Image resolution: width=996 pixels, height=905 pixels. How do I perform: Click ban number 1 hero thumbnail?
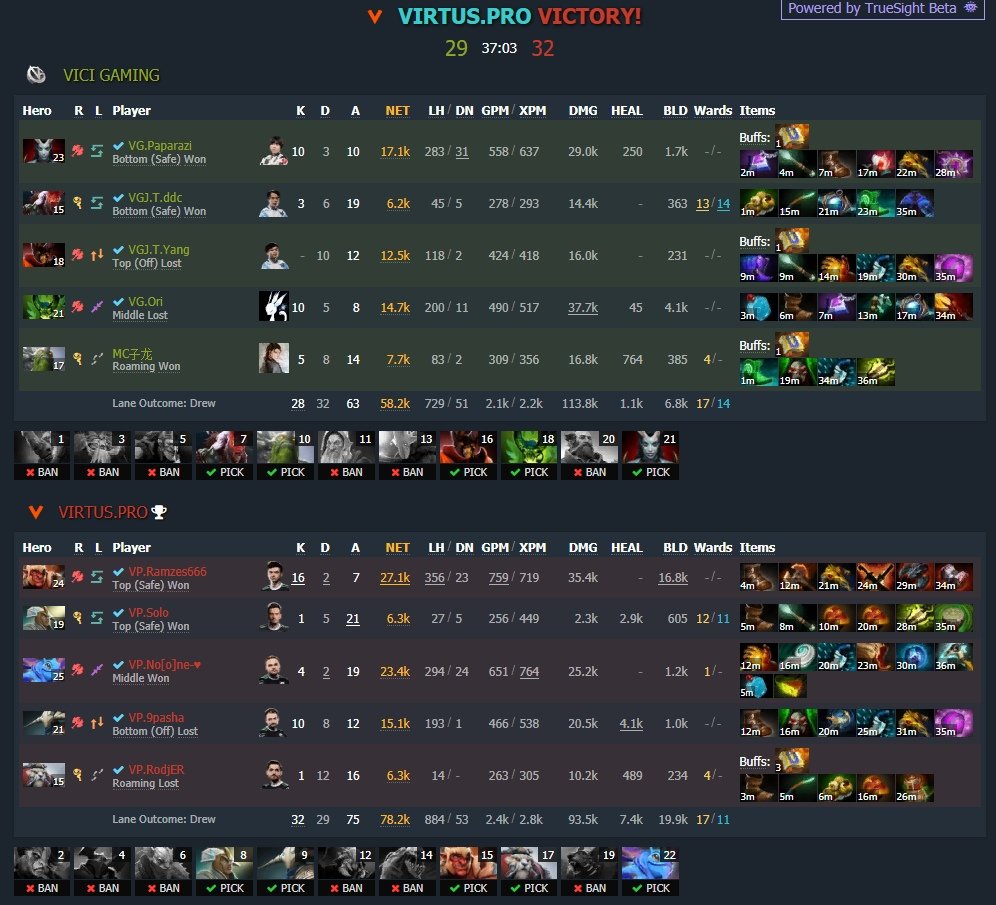(42, 447)
